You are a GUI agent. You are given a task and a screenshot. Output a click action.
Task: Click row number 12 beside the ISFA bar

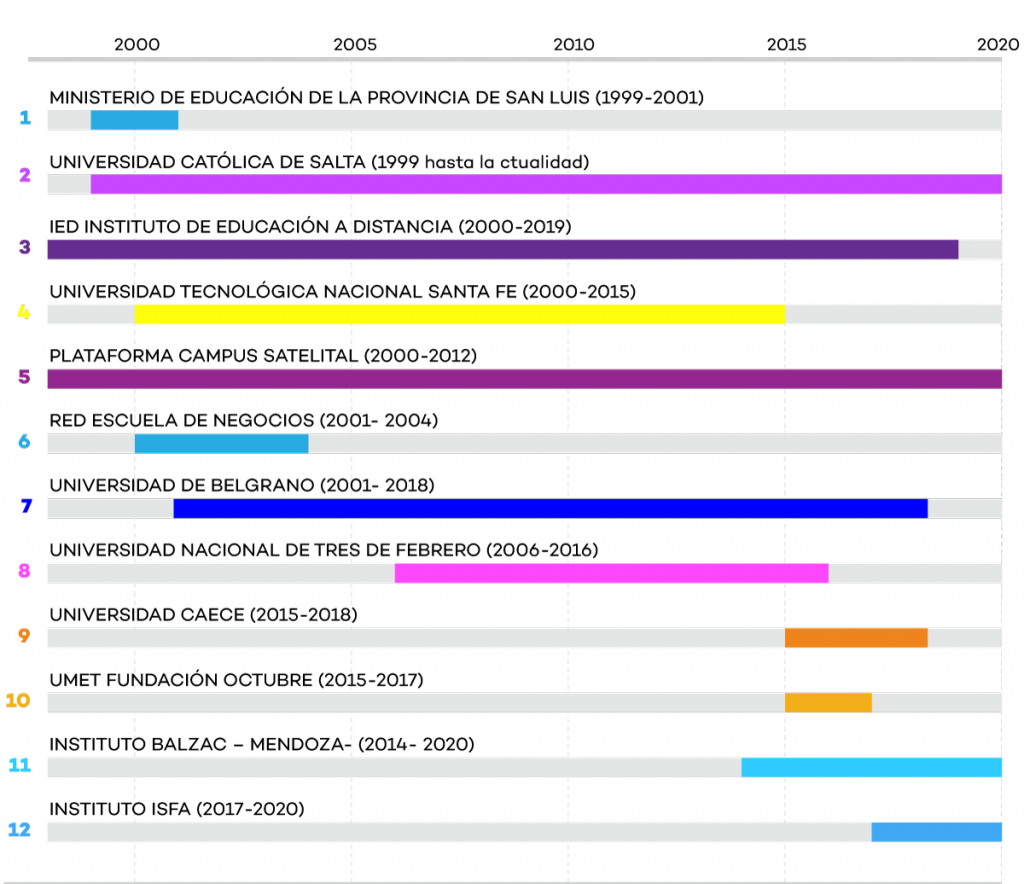20,829
